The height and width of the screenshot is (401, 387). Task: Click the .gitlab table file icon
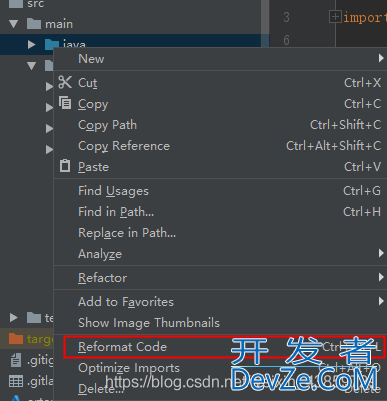[16, 381]
